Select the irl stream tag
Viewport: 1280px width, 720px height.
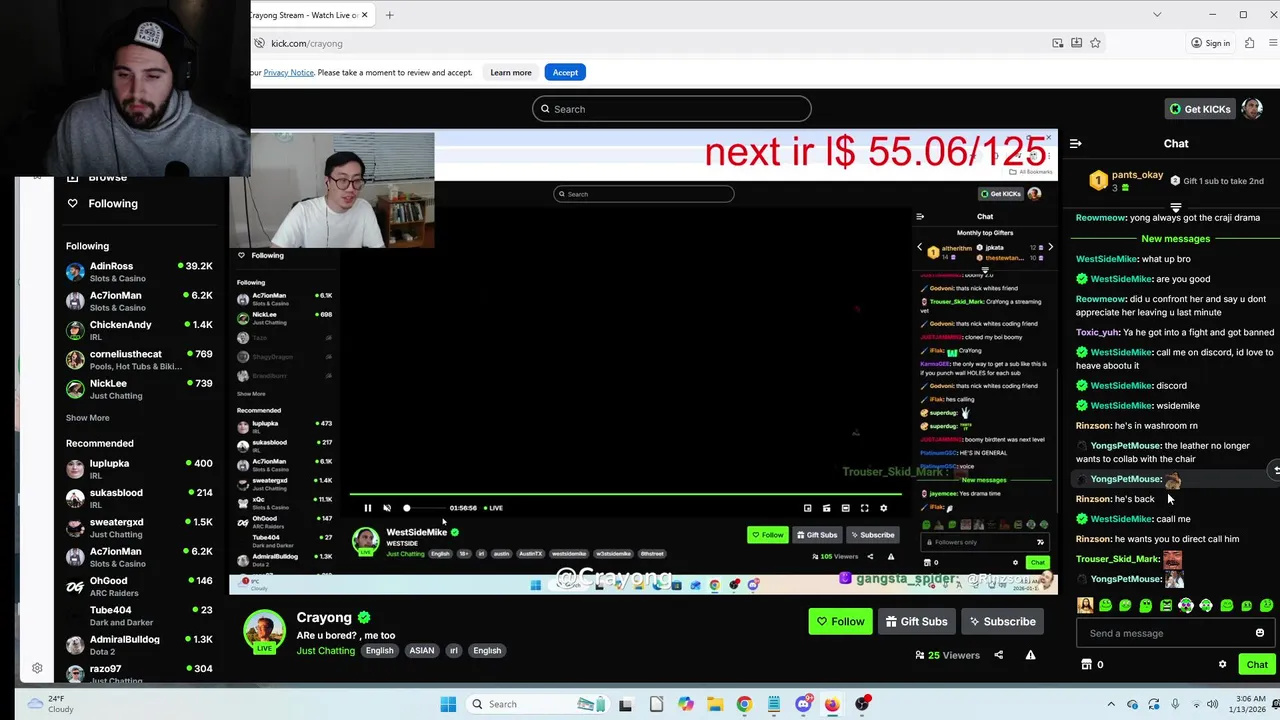[x=453, y=651]
